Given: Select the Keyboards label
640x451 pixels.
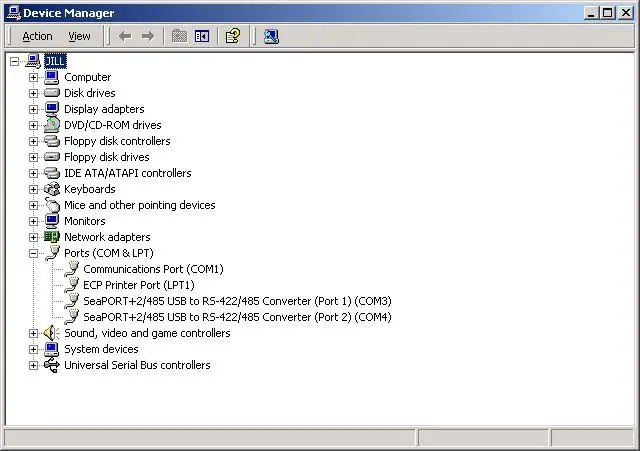Looking at the screenshot, I should pyautogui.click(x=90, y=189).
